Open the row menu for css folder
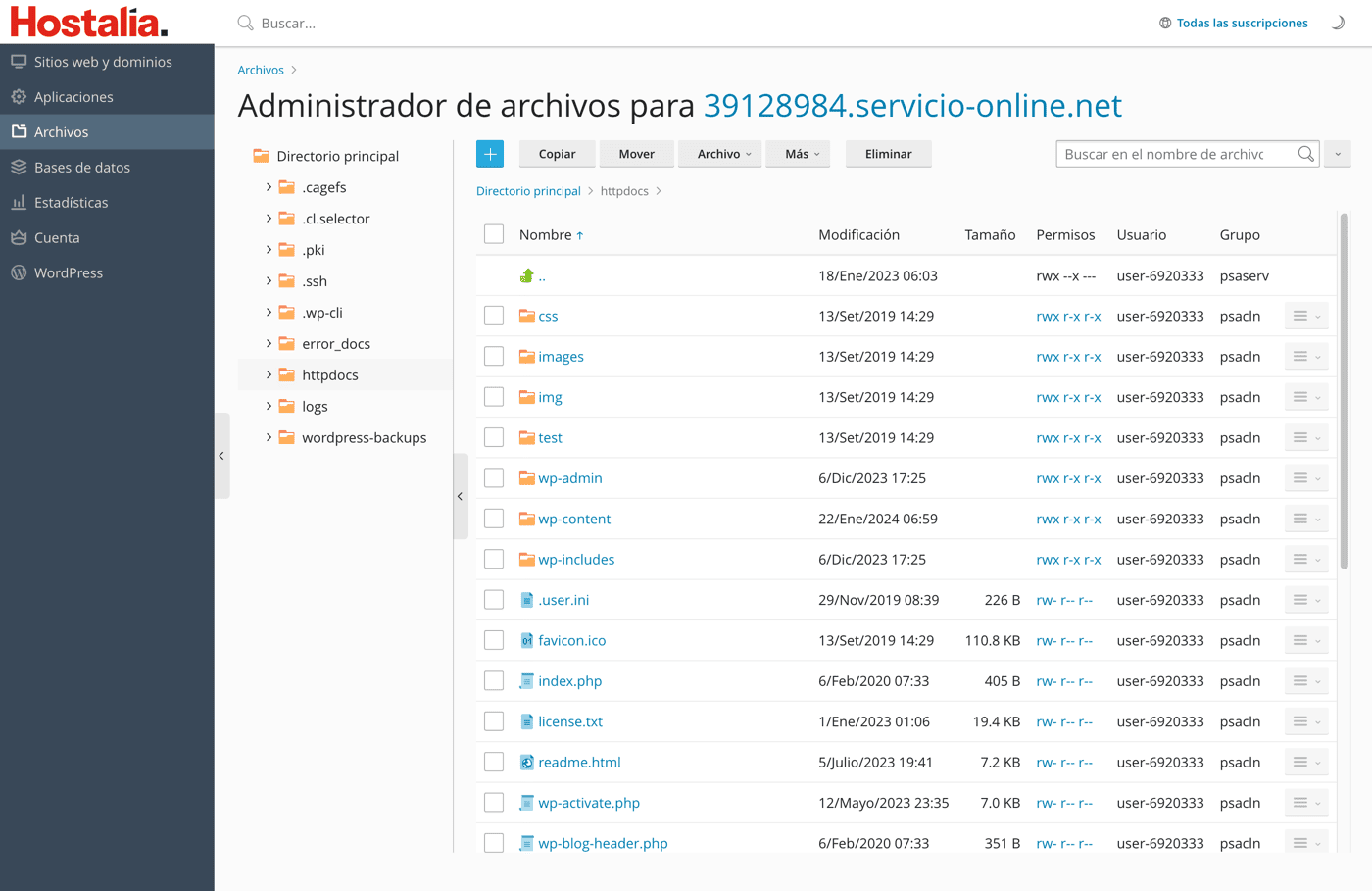Viewport: 1372px width, 891px height. pyautogui.click(x=1306, y=316)
